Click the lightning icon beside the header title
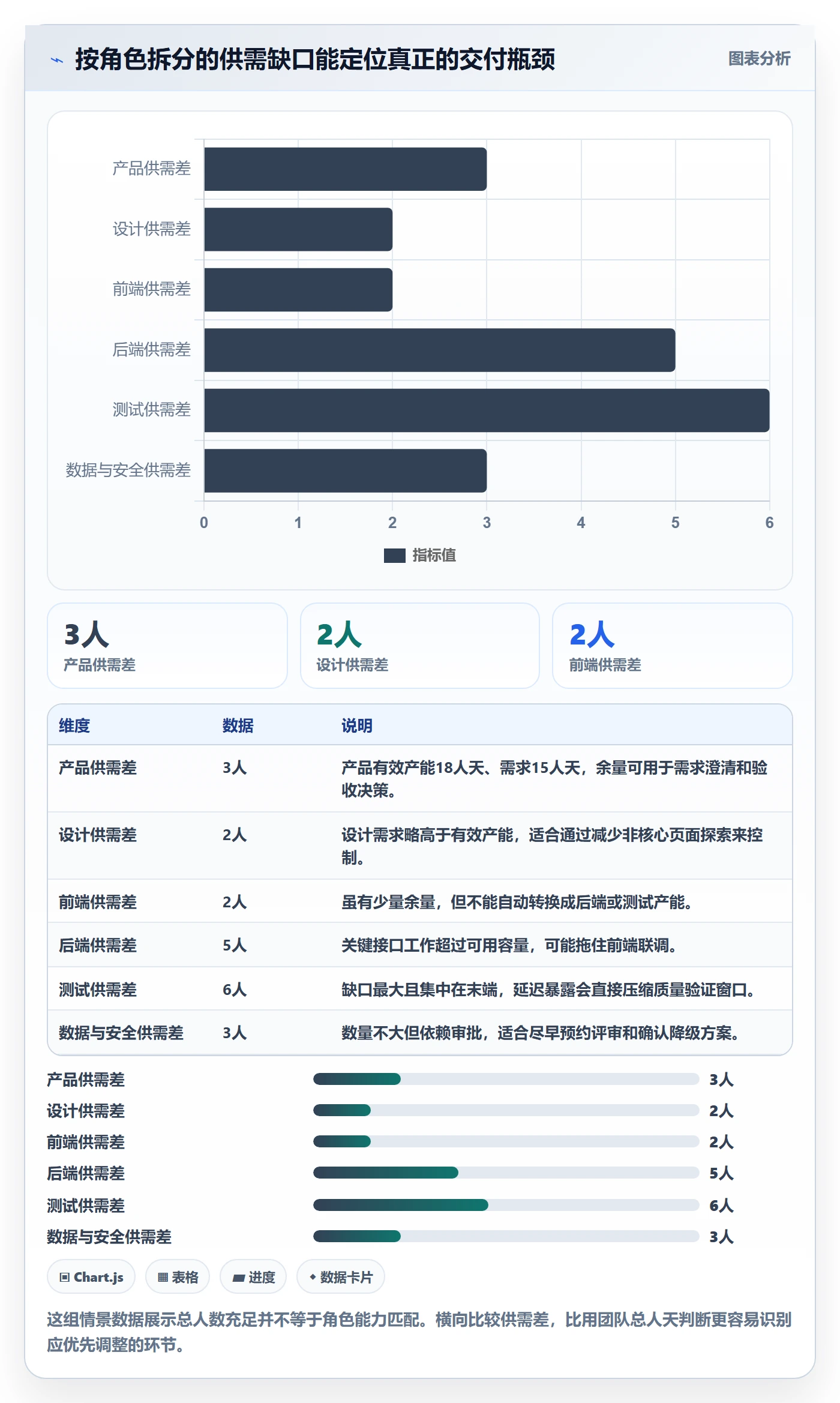The image size is (840, 1403). click(x=57, y=60)
